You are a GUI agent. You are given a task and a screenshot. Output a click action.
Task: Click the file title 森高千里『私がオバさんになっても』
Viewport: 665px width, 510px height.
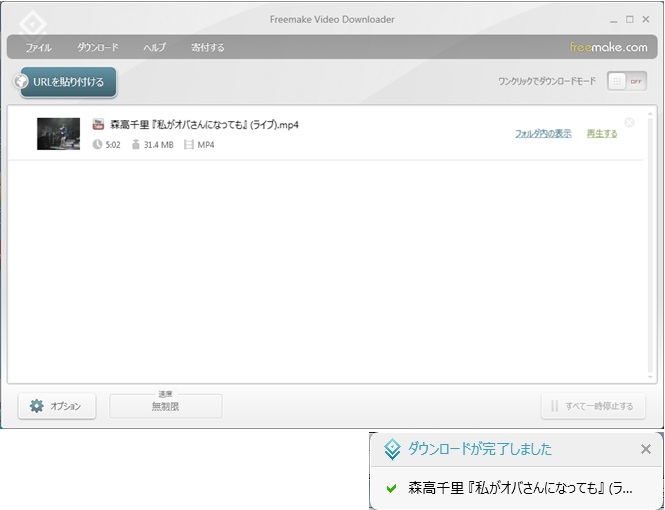click(x=204, y=125)
